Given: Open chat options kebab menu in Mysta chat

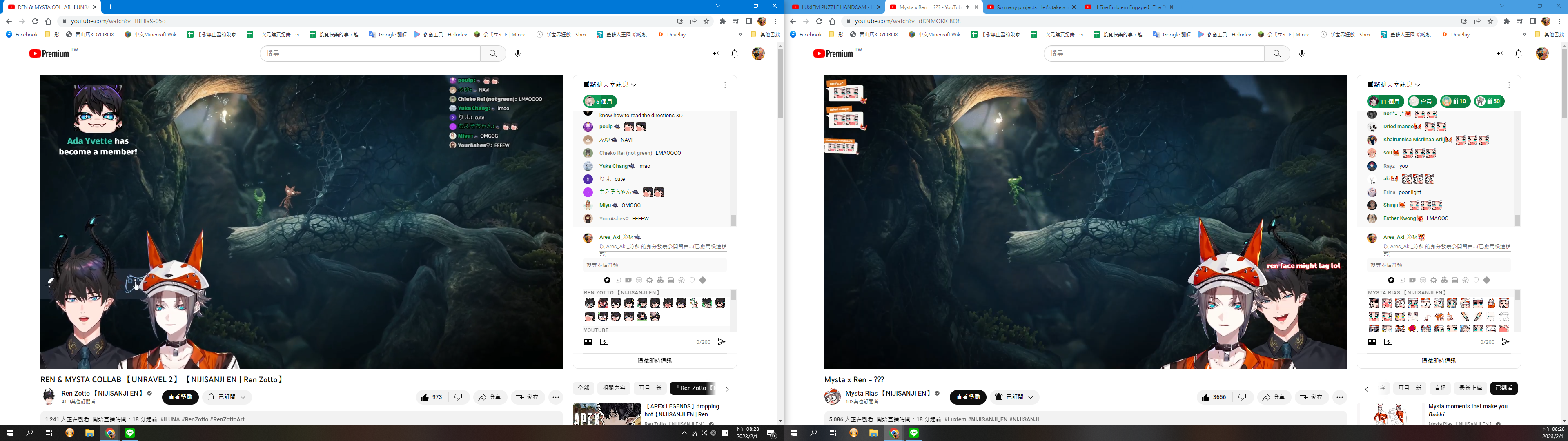Looking at the screenshot, I should 1509,85.
